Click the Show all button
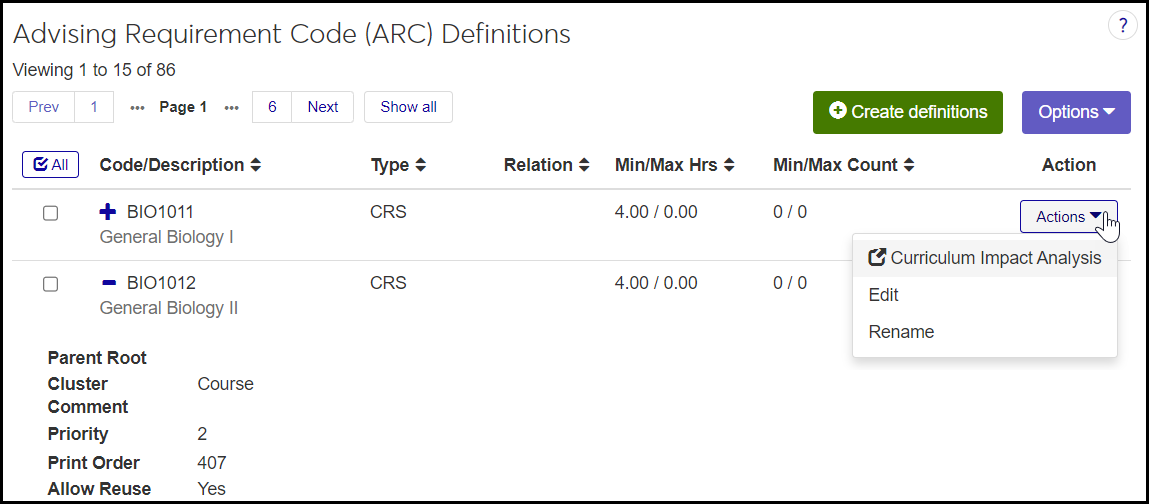The image size is (1149, 504). point(408,107)
